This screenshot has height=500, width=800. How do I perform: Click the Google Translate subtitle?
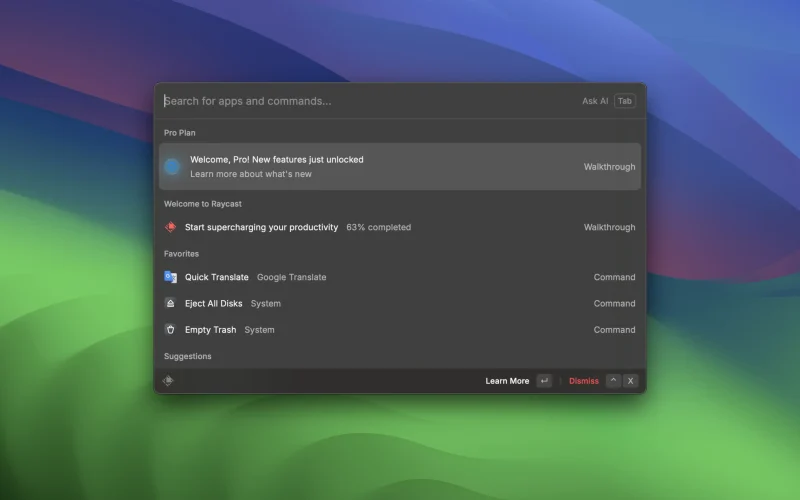[291, 277]
